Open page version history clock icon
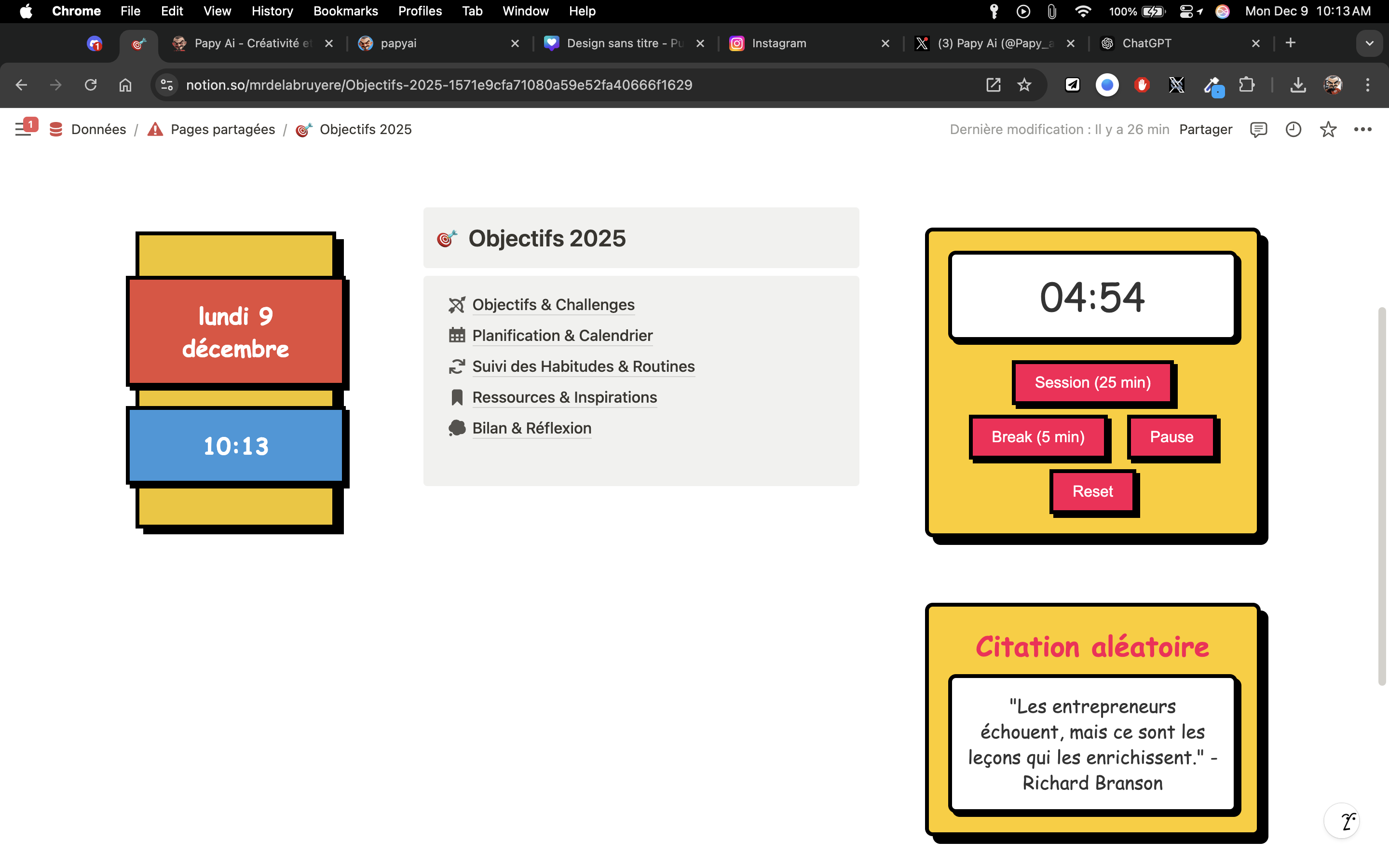Image resolution: width=1389 pixels, height=868 pixels. (x=1293, y=130)
